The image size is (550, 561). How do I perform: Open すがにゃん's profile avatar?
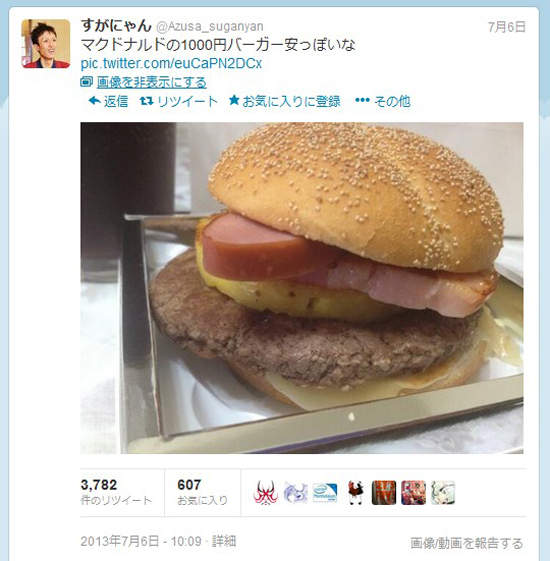click(46, 44)
